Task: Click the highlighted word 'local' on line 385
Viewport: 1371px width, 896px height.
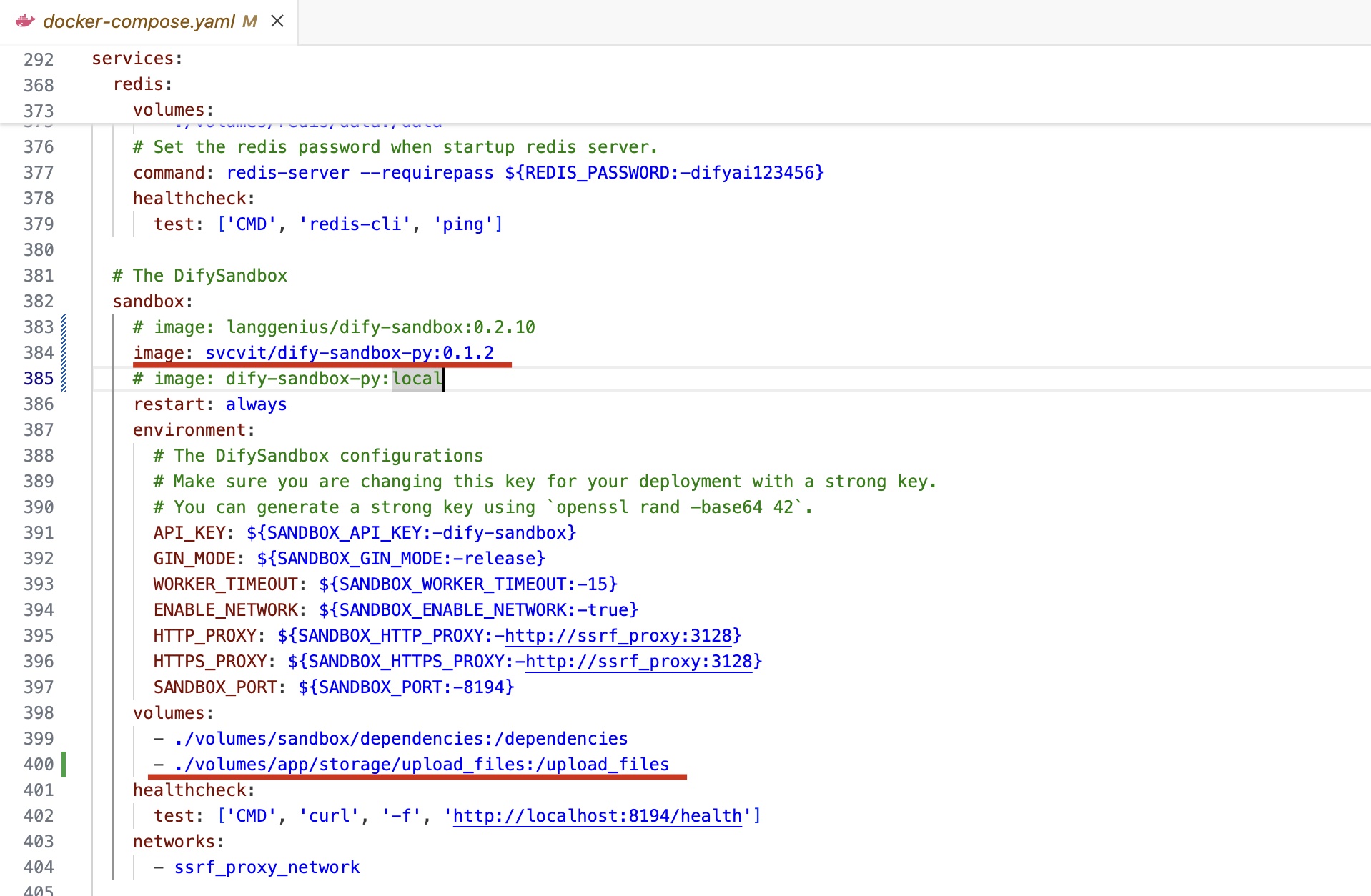Action: click(417, 379)
